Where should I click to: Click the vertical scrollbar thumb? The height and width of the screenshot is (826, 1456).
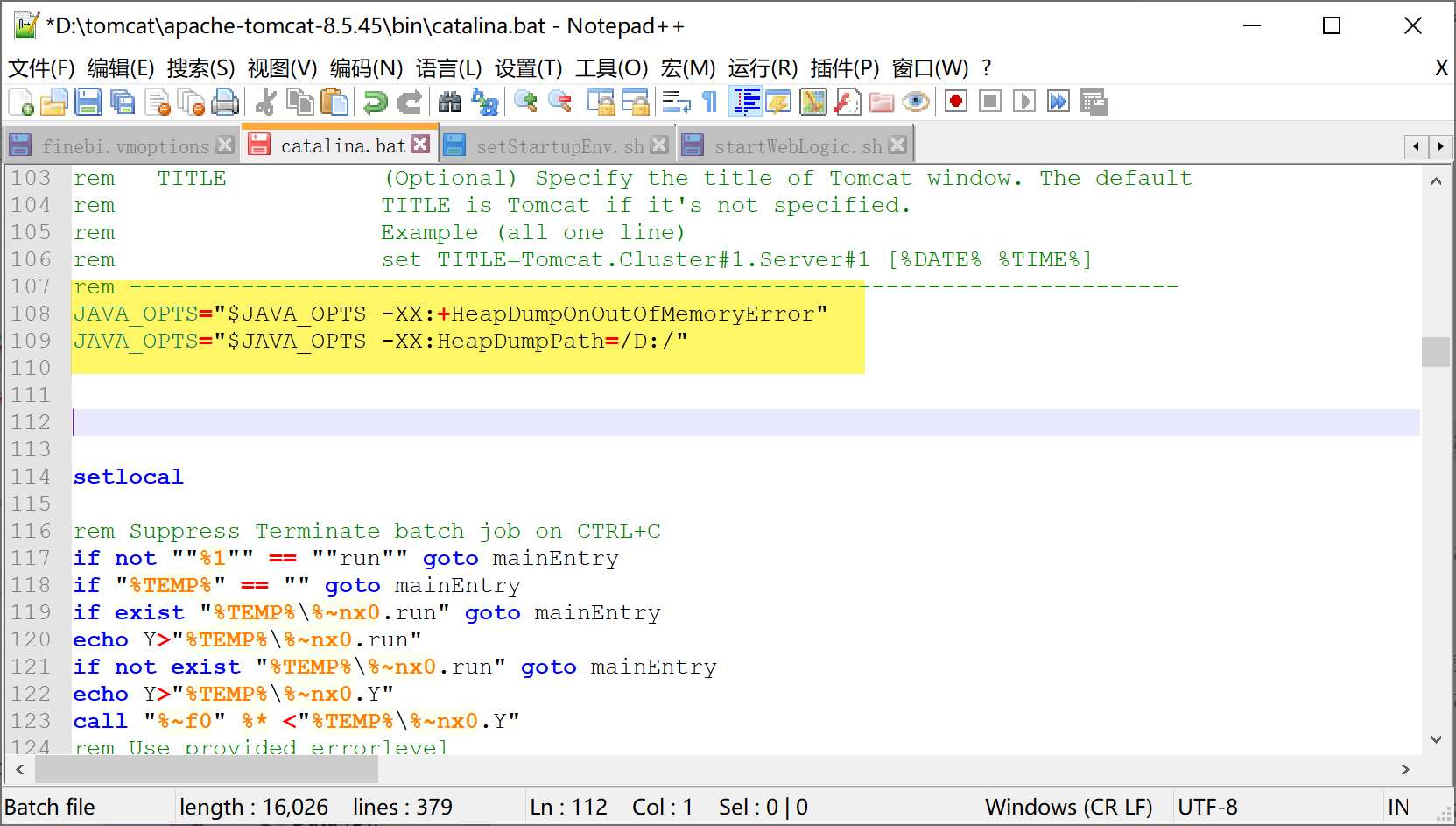coord(1436,352)
